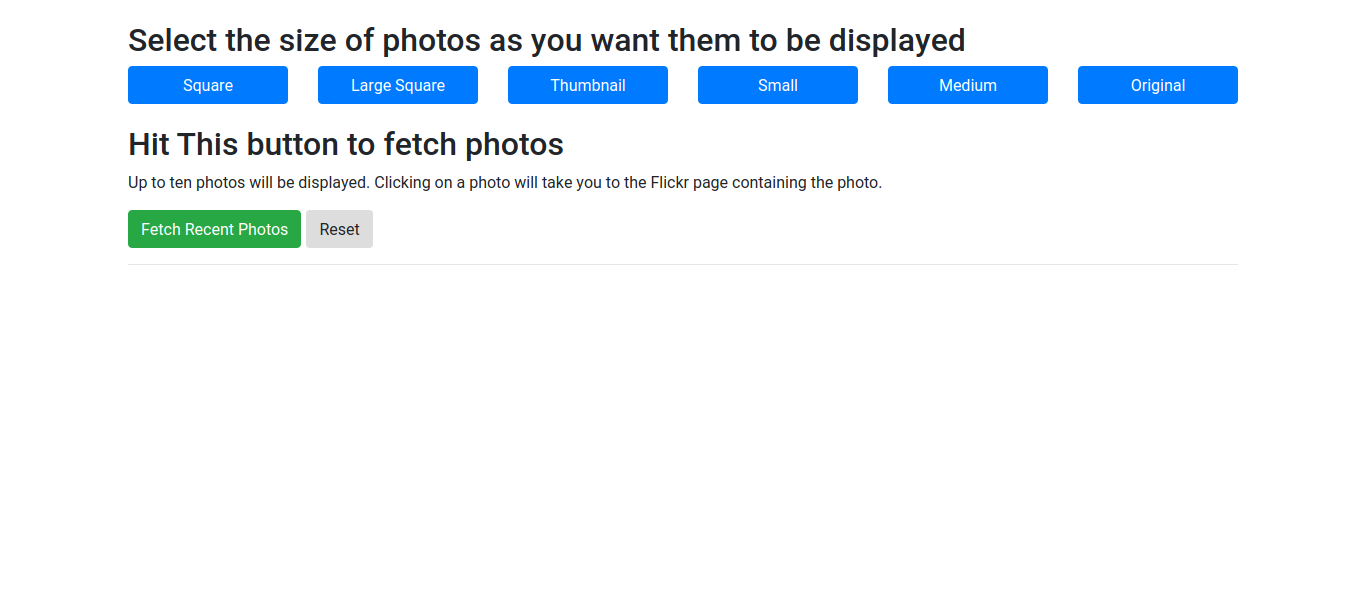Click the 'Hit This button to fetch photos' heading
The width and height of the screenshot is (1366, 599).
(x=346, y=144)
